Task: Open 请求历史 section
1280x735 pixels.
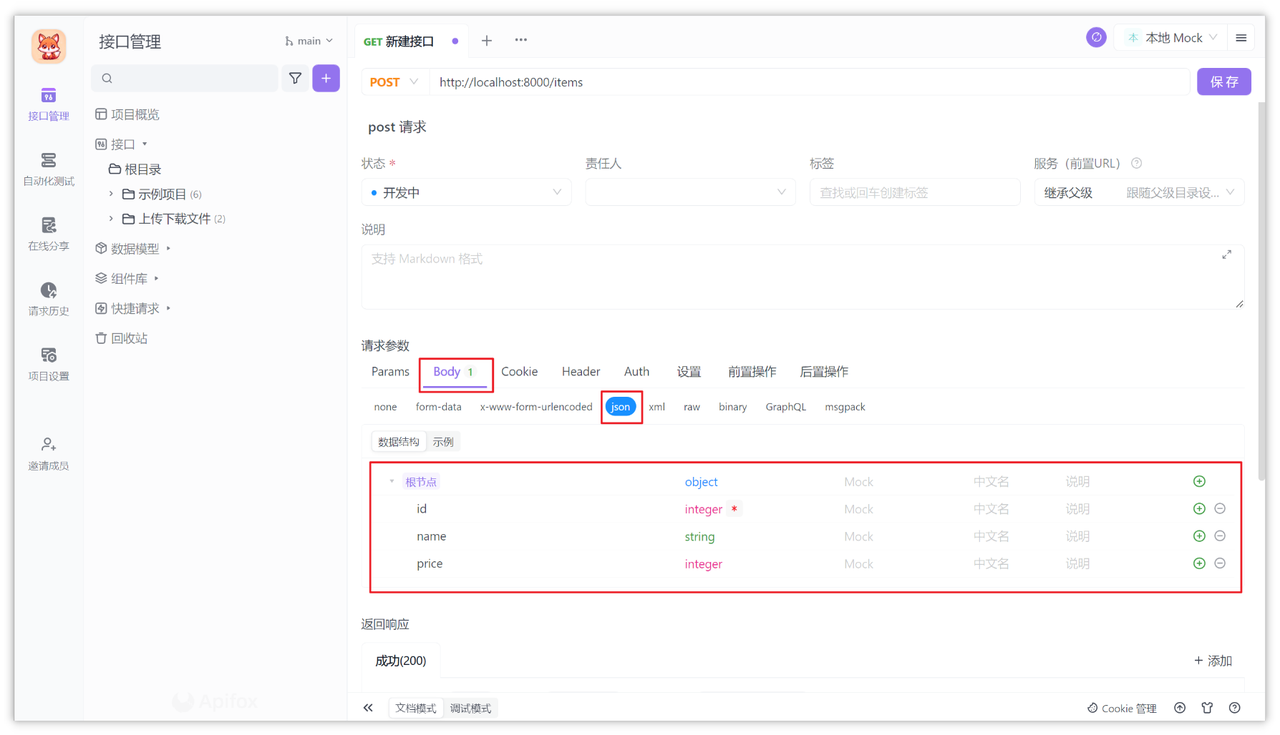Action: click(48, 299)
